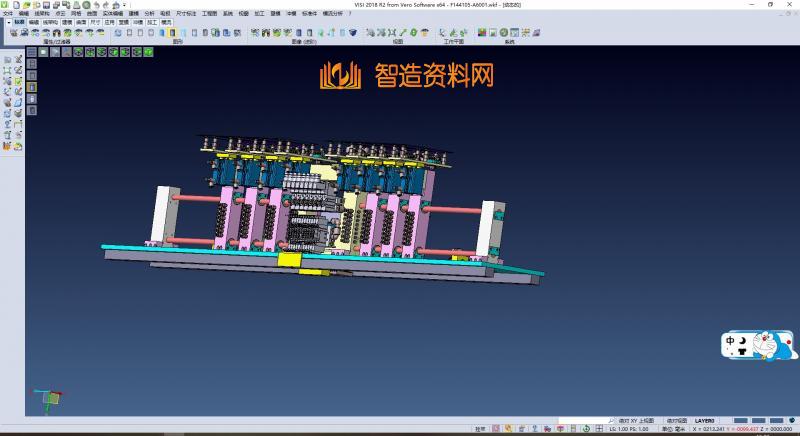
Task: Click the XYZ axis triad in viewport corner
Action: click(46, 398)
